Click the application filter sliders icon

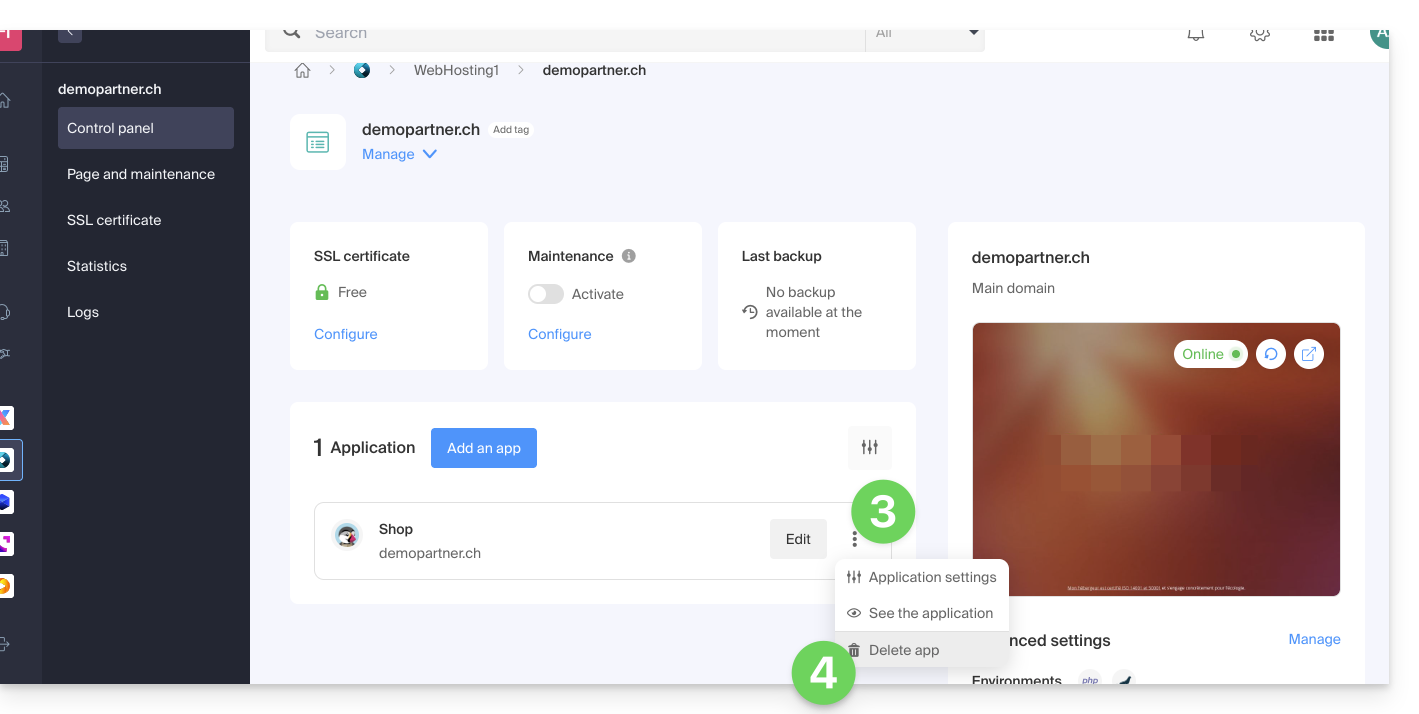click(x=869, y=448)
